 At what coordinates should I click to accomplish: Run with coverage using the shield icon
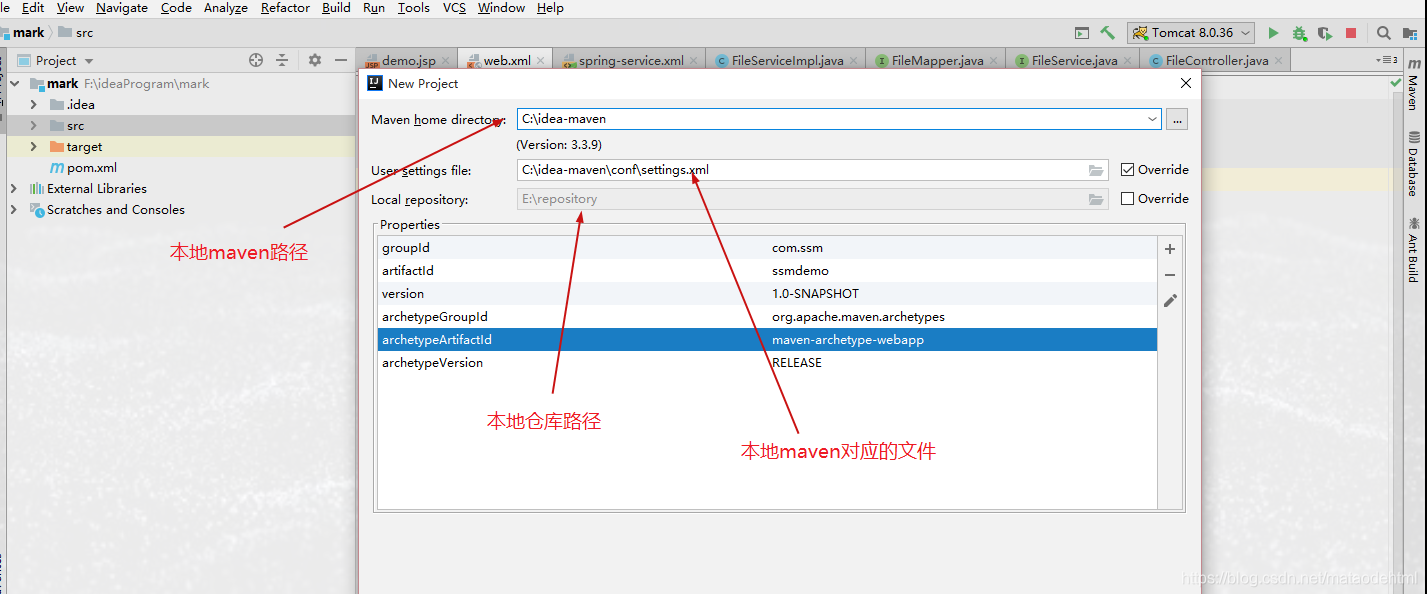pos(1325,33)
